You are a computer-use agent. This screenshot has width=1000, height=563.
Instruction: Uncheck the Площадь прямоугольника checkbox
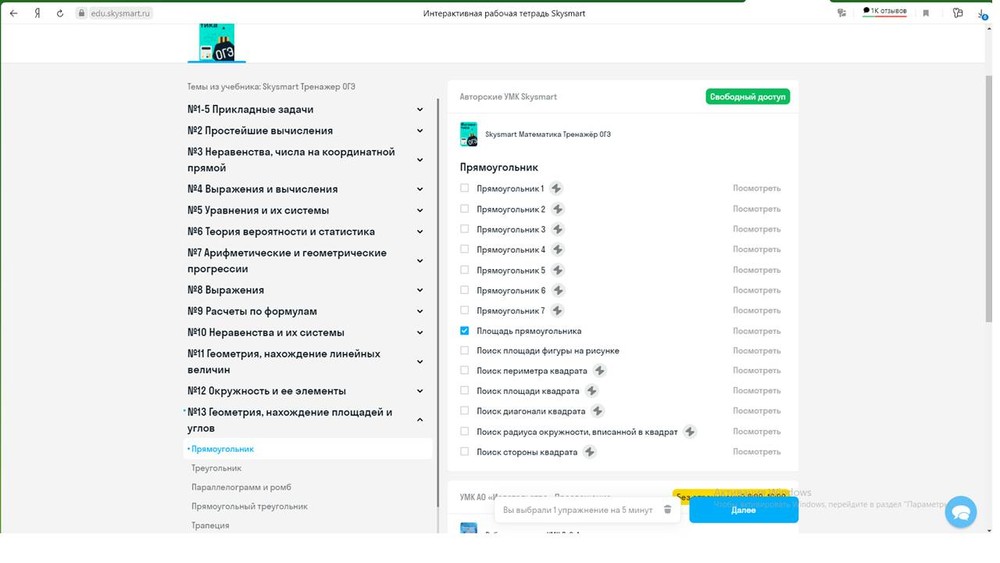[x=464, y=330]
